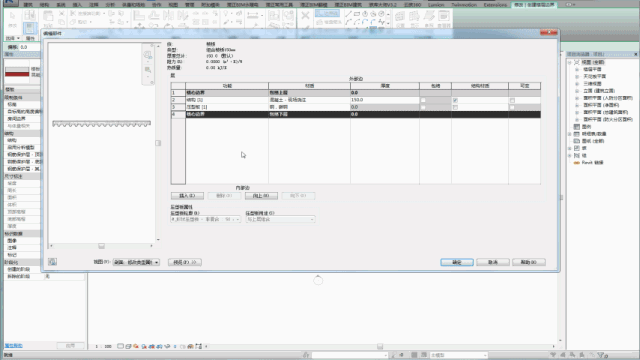Close the project browser panel
640x360 pixels.
click(636, 54)
